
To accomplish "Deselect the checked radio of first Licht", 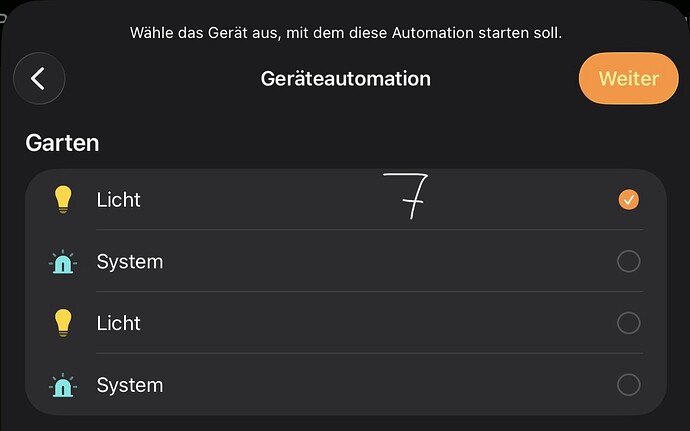I will tap(628, 200).
